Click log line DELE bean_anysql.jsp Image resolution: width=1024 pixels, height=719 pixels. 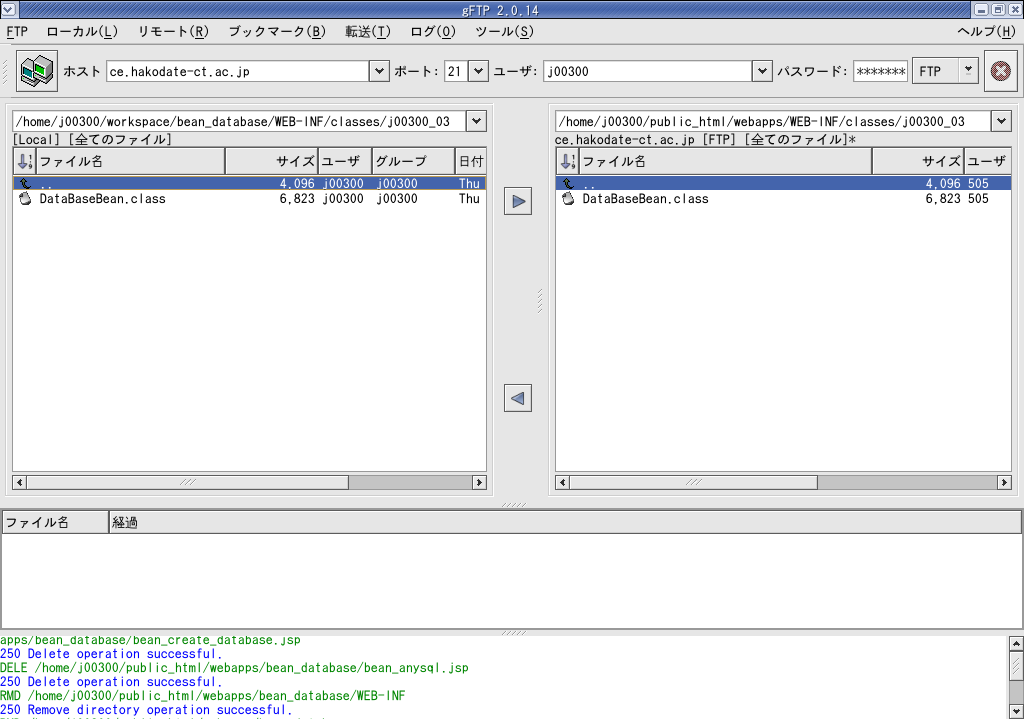coord(234,668)
